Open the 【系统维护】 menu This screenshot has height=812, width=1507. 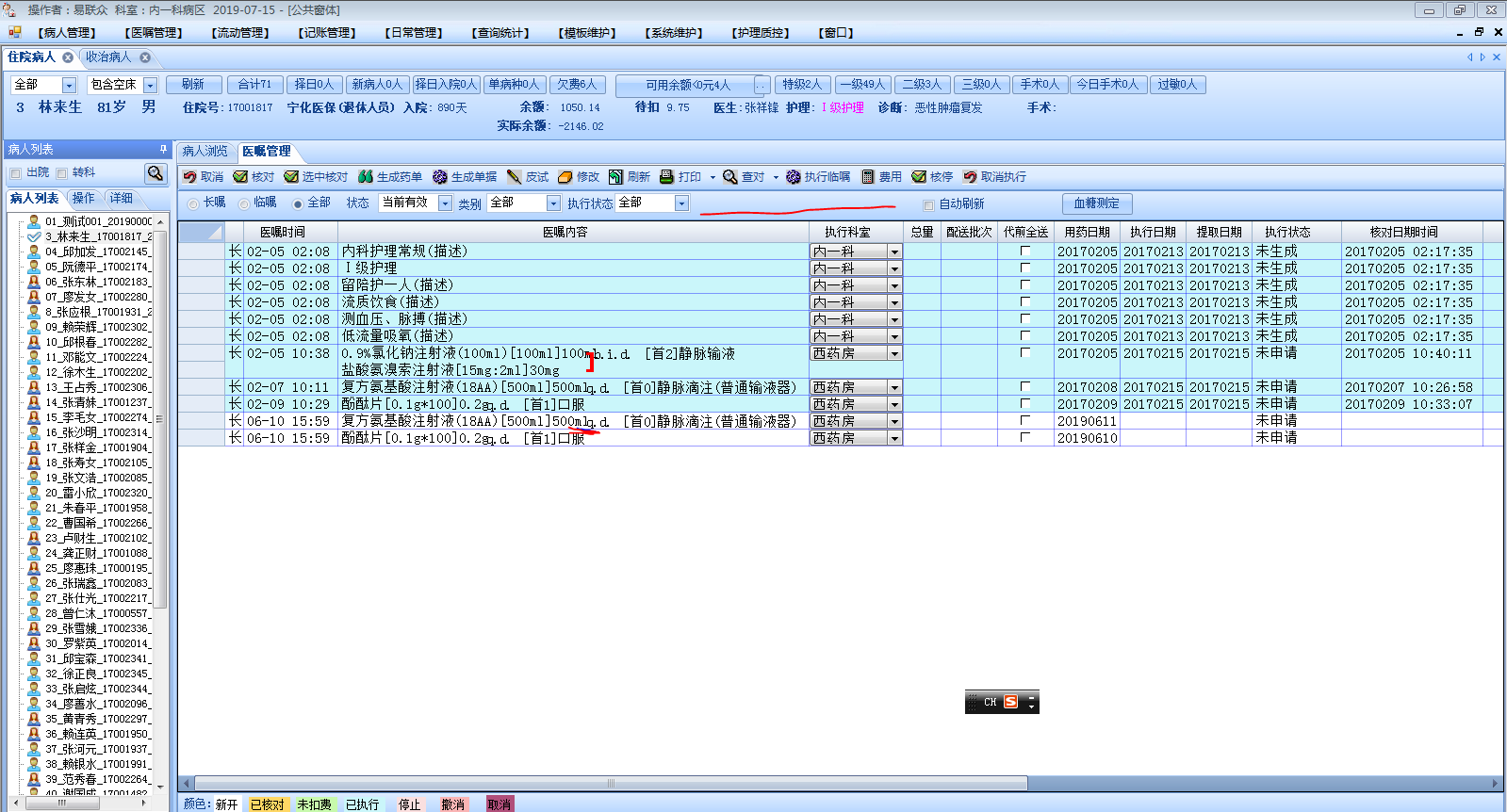pos(673,33)
